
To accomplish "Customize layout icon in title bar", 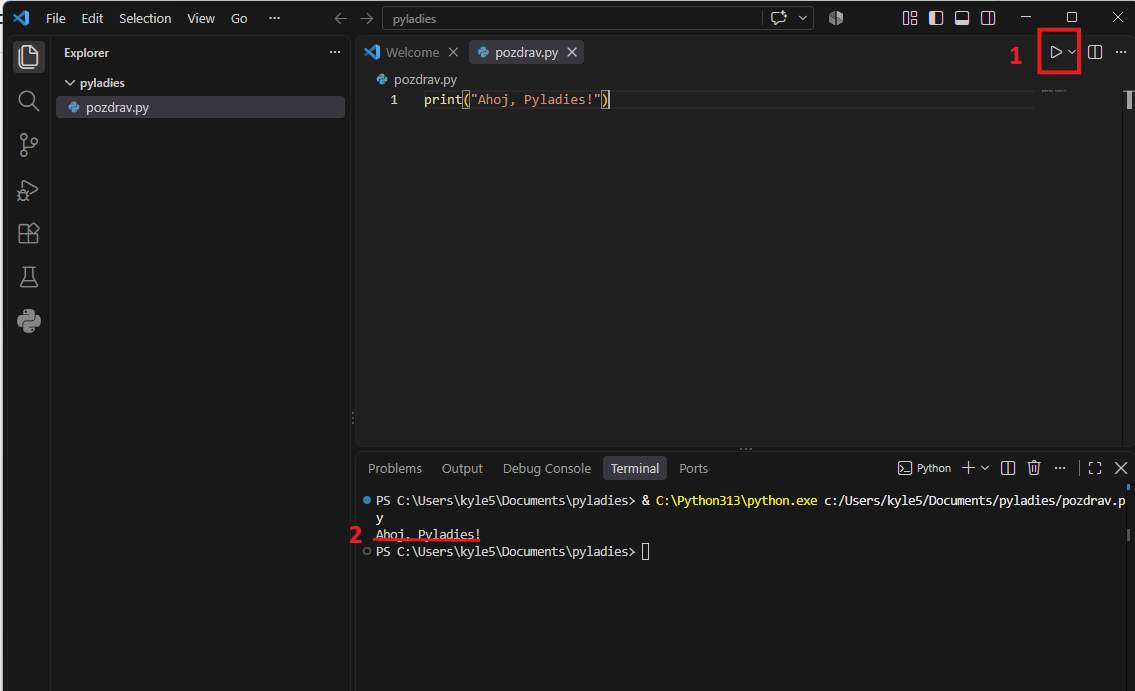I will point(910,18).
